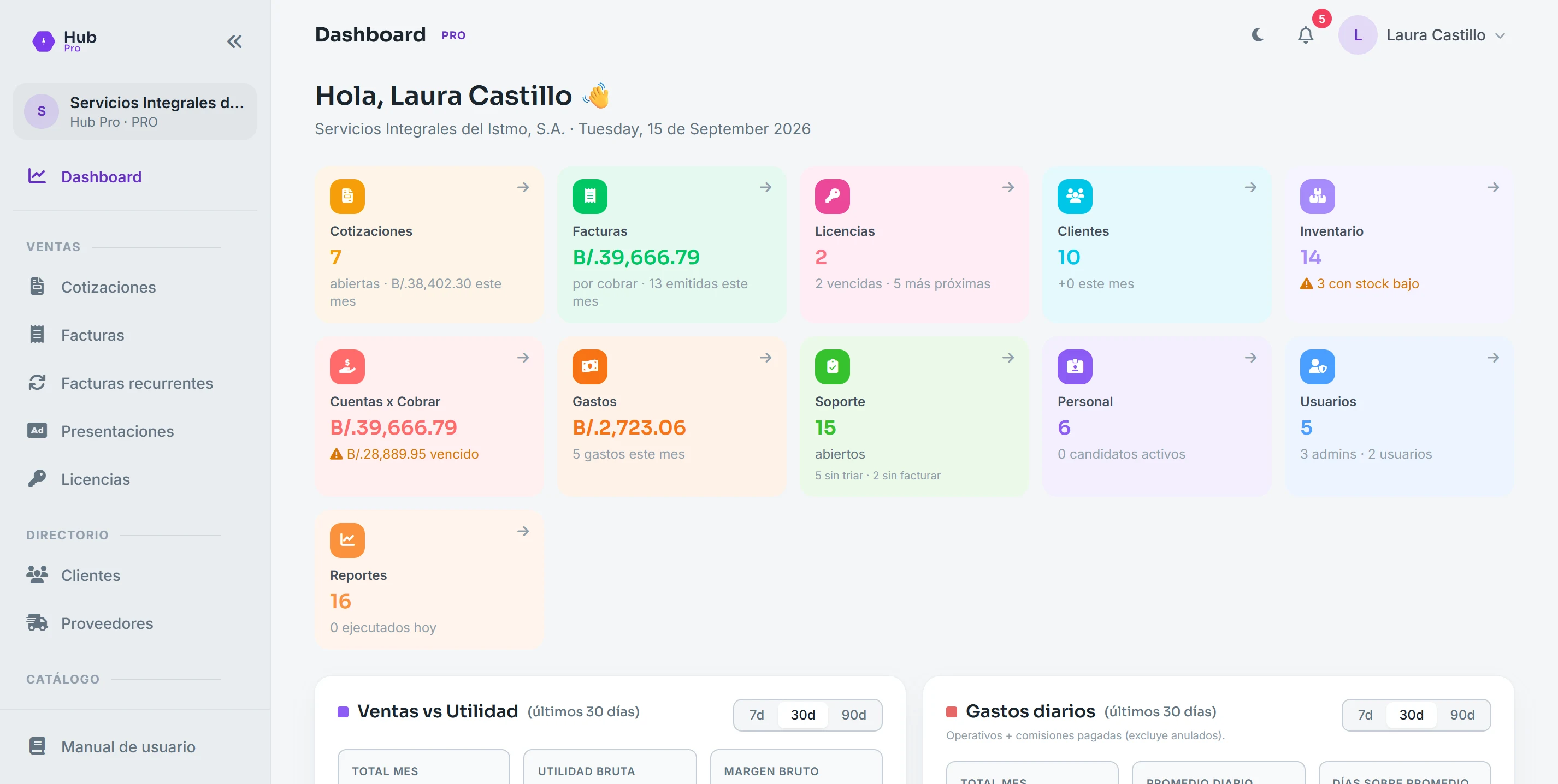Image resolution: width=1558 pixels, height=784 pixels.
Task: Select 7d range for Gastos diarios
Action: point(1365,715)
